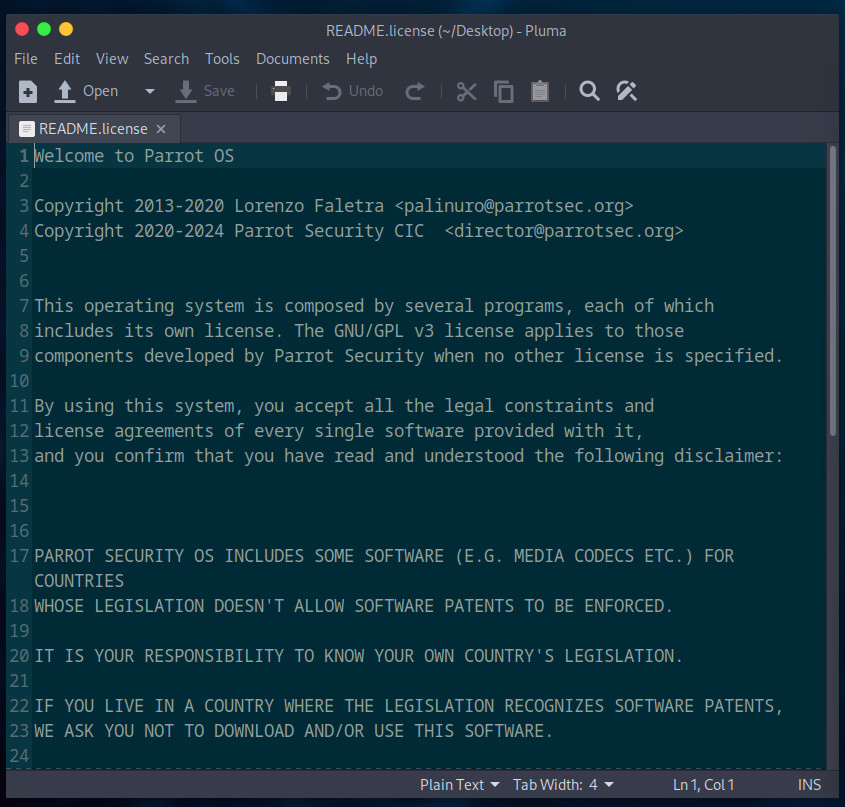Click 'Lorenzo Faletra' on line 3
The height and width of the screenshot is (807, 845).
tap(309, 206)
